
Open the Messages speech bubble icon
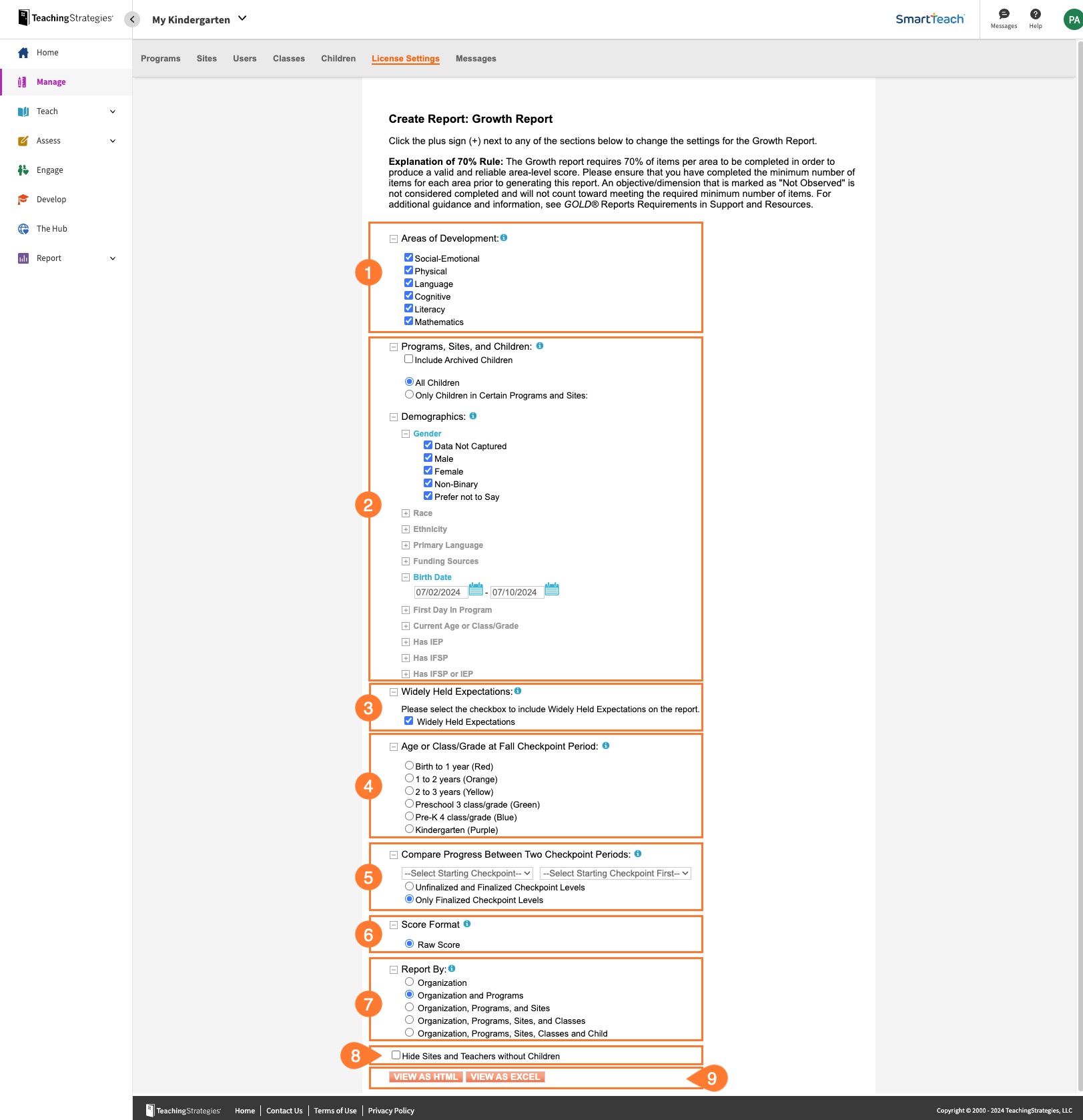tap(1003, 15)
